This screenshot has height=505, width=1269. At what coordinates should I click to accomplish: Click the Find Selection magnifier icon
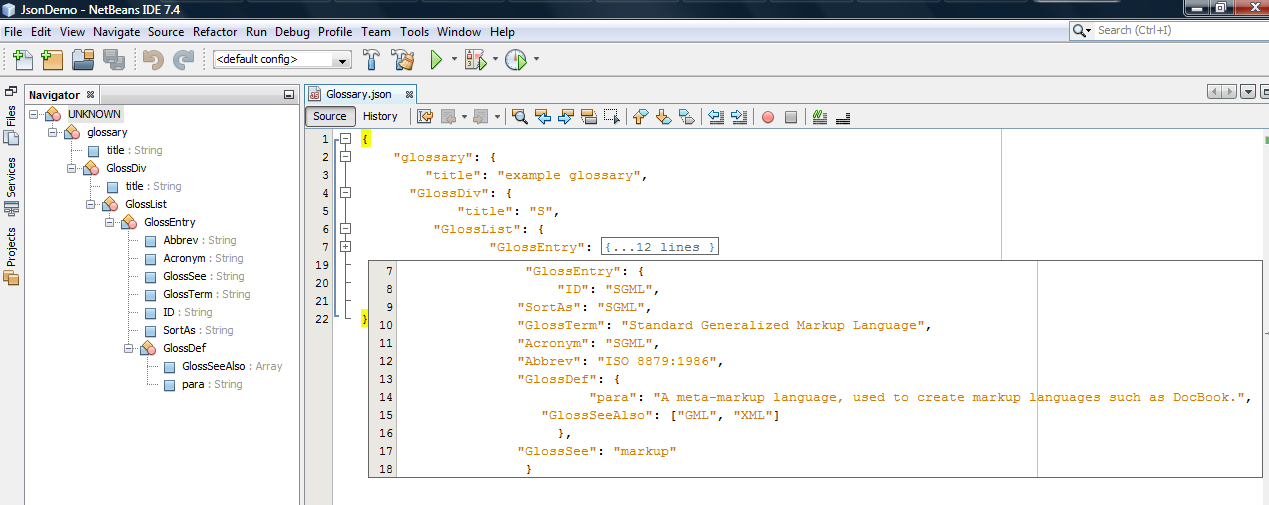point(520,116)
